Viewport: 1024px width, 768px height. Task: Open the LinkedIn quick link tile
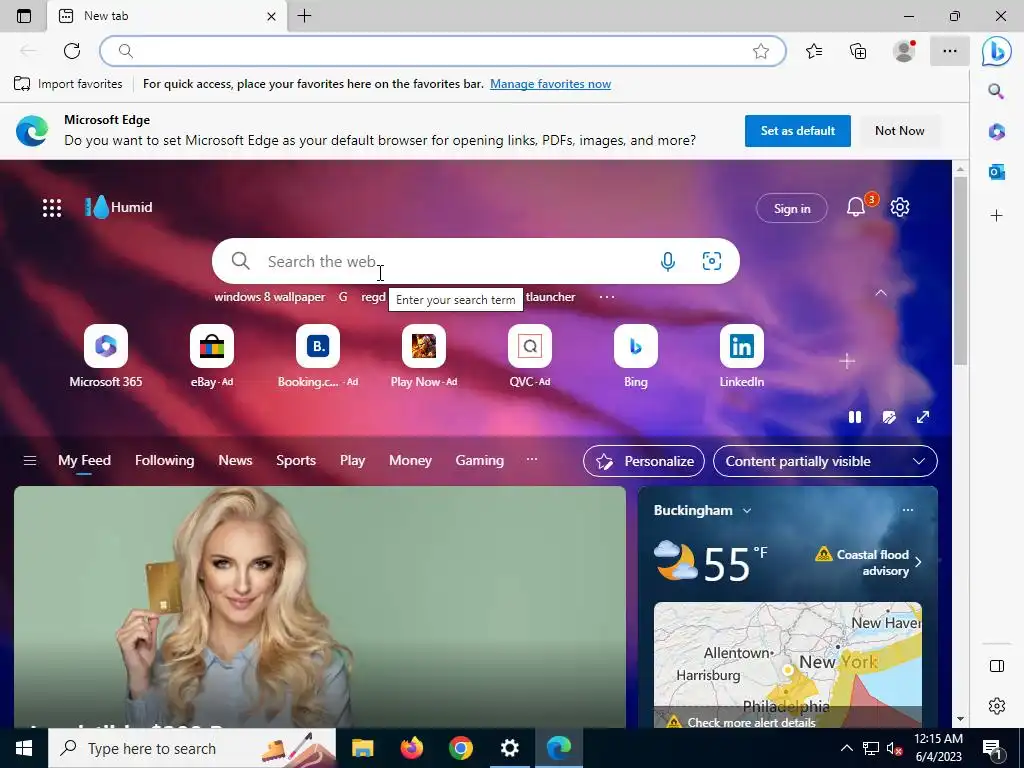click(741, 357)
